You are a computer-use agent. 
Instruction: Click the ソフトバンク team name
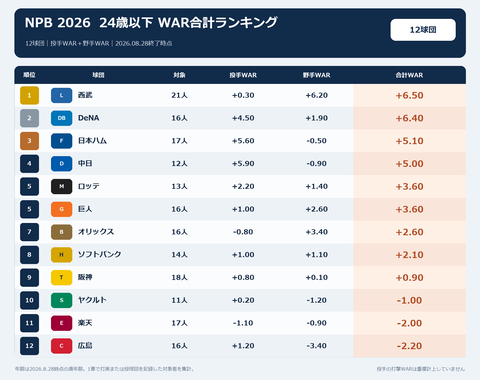(99, 255)
